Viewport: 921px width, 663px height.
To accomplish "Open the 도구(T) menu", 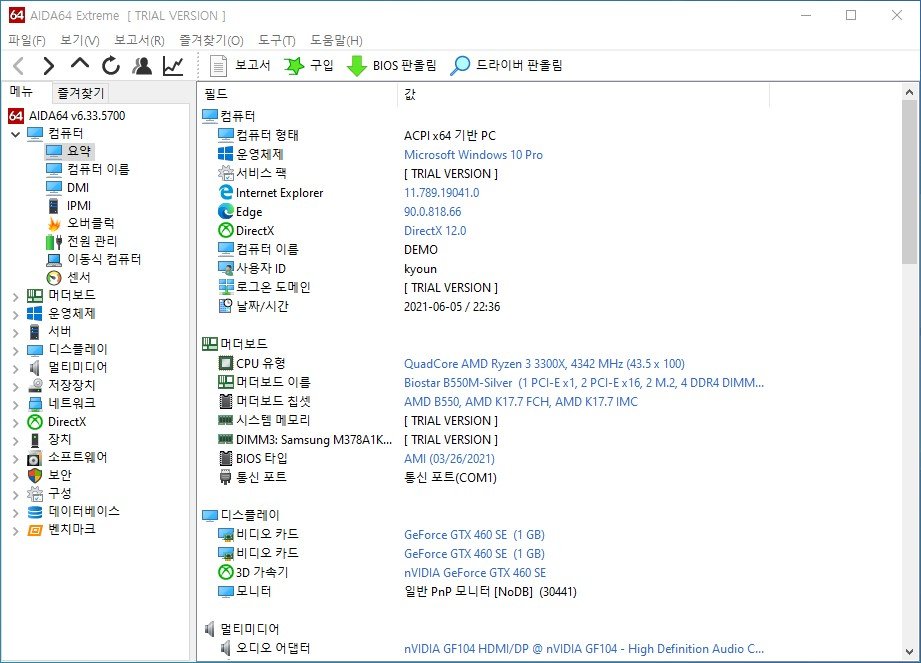I will (277, 41).
